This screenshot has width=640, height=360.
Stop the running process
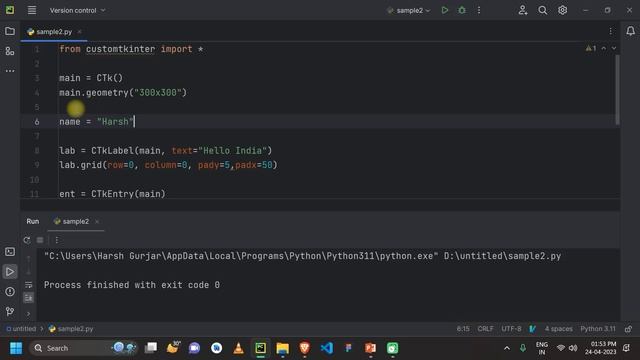coord(40,240)
